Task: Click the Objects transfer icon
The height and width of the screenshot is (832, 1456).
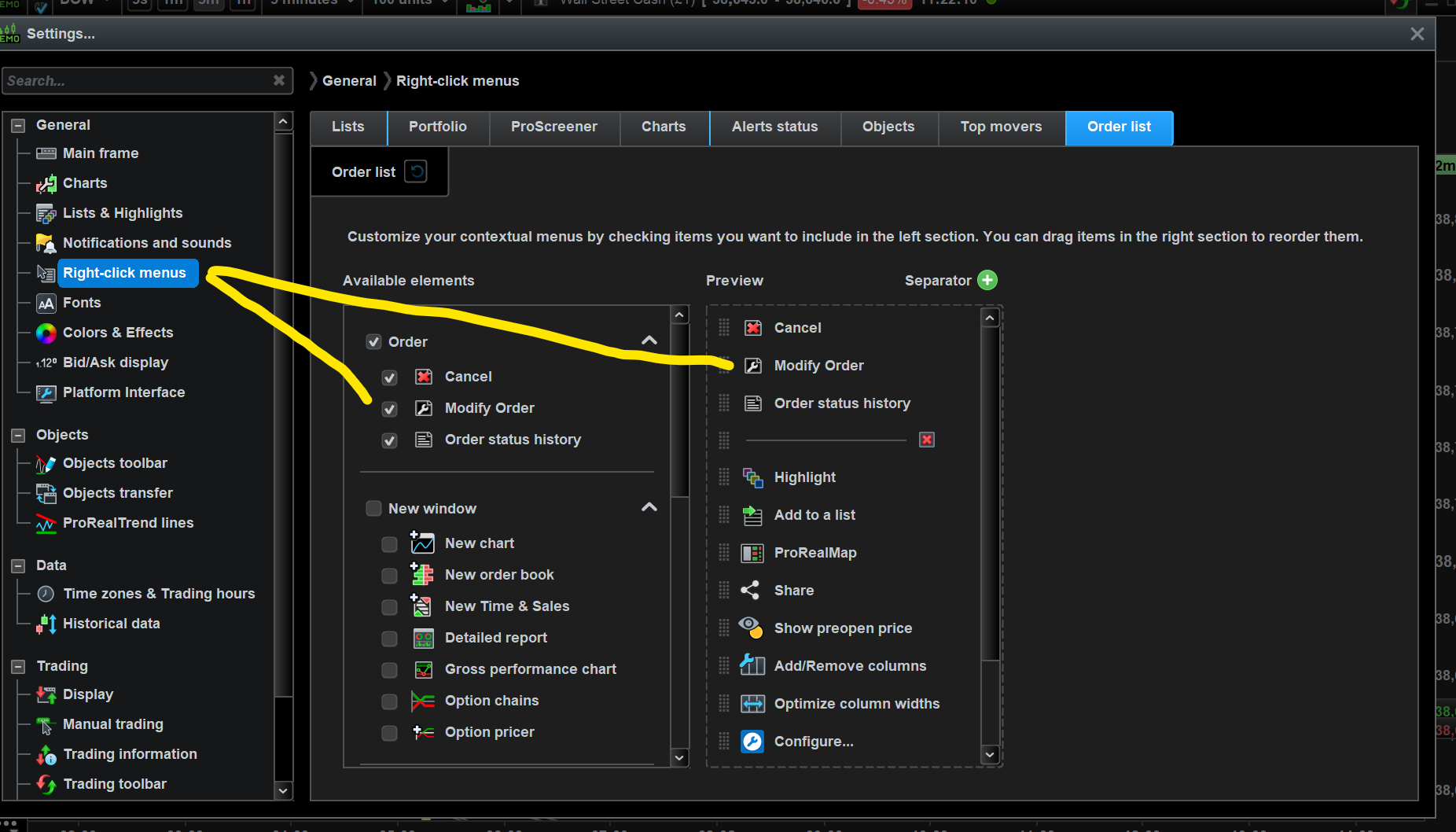Action: [46, 494]
